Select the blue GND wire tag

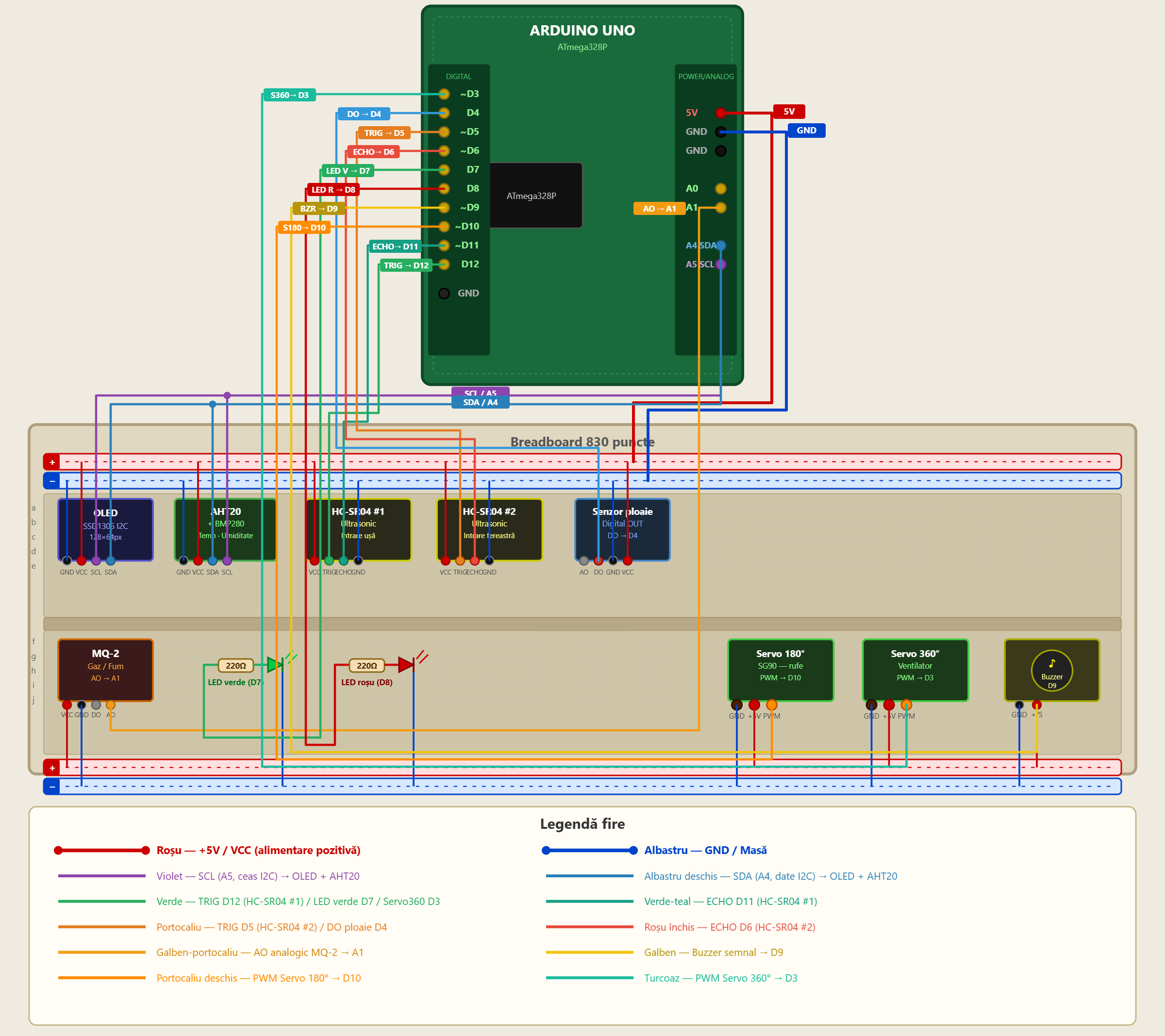[x=806, y=131]
